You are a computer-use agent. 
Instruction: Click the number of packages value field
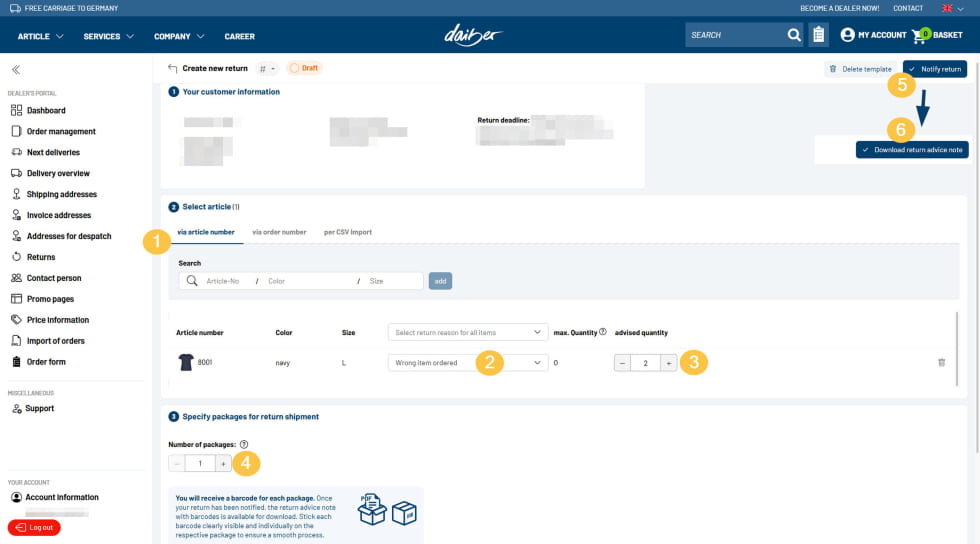tap(200, 463)
